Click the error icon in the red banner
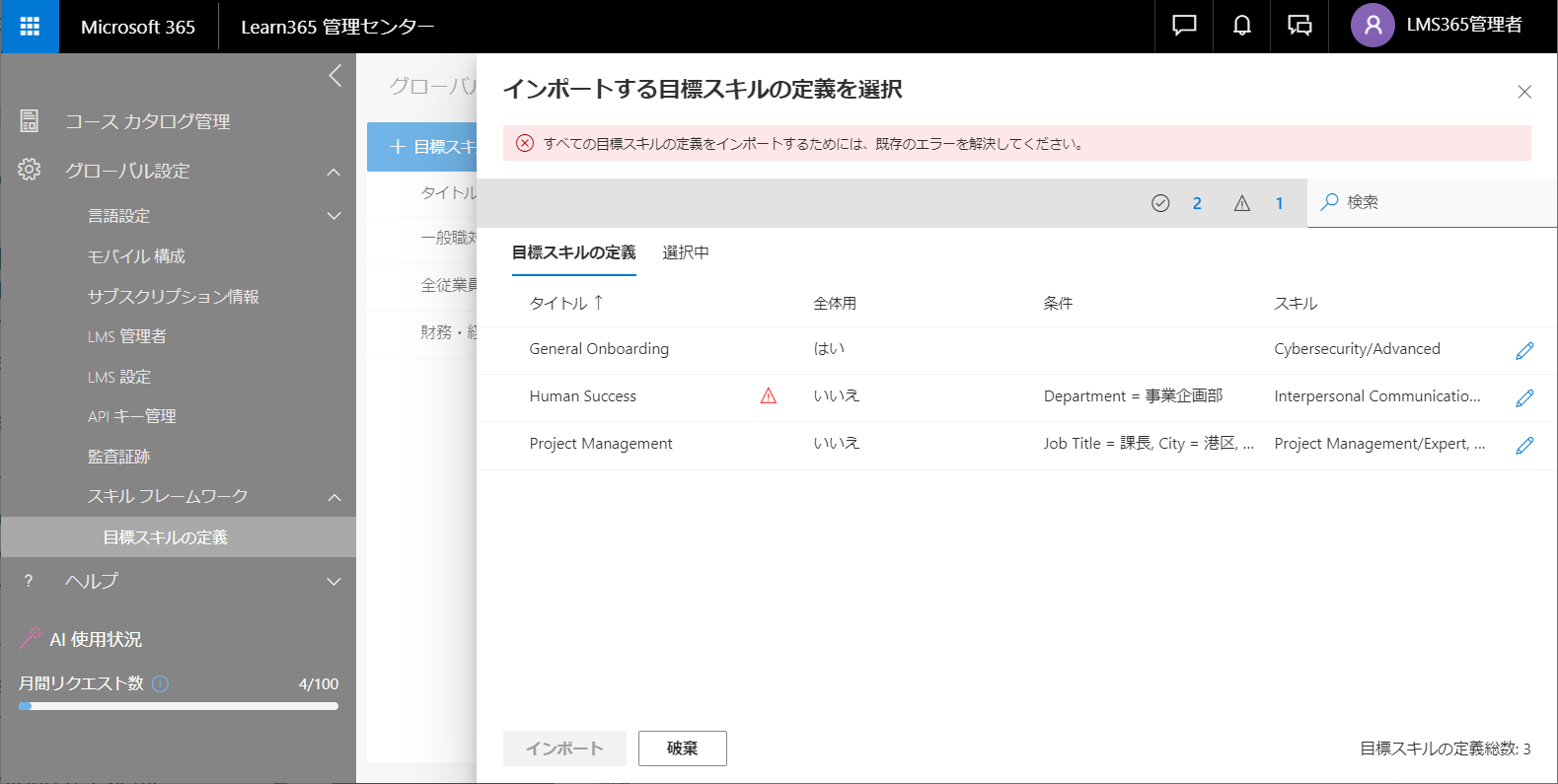The height and width of the screenshot is (784, 1558). [525, 144]
